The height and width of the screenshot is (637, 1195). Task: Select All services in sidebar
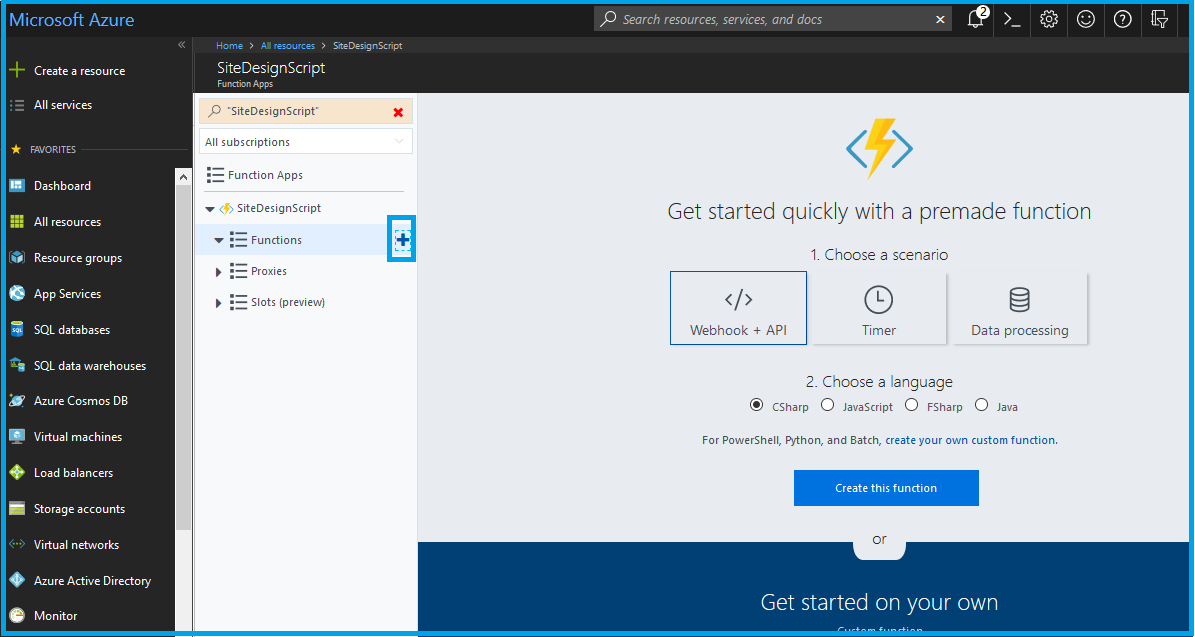pos(63,105)
